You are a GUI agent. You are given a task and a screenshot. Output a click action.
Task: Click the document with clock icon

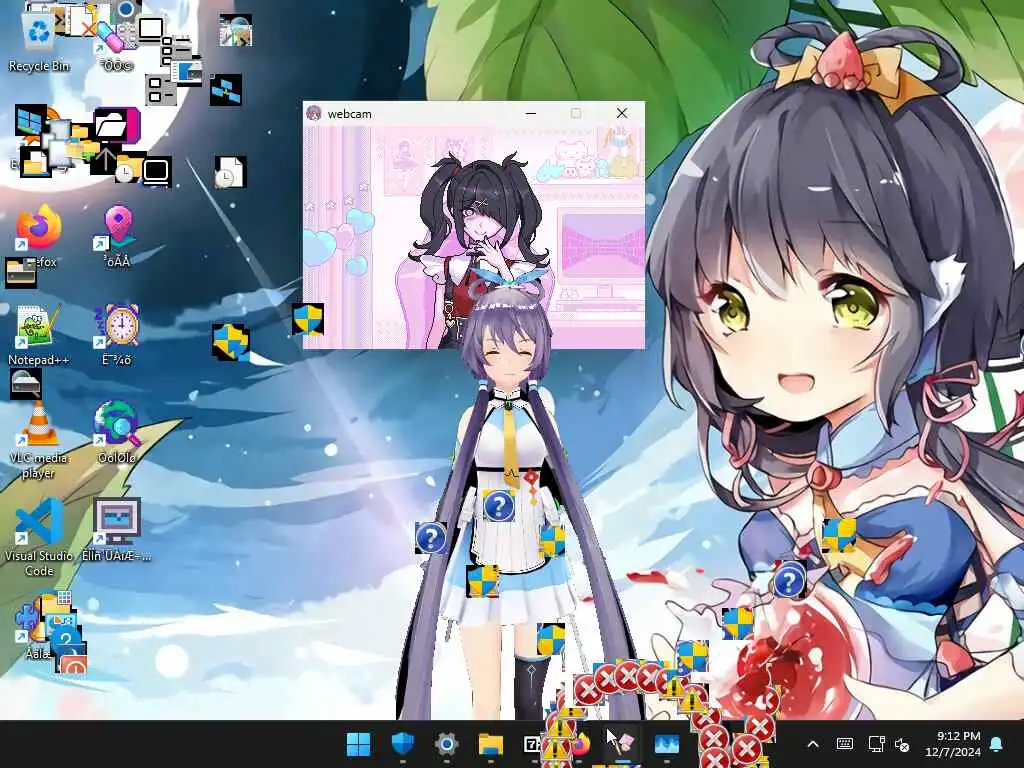pos(230,172)
